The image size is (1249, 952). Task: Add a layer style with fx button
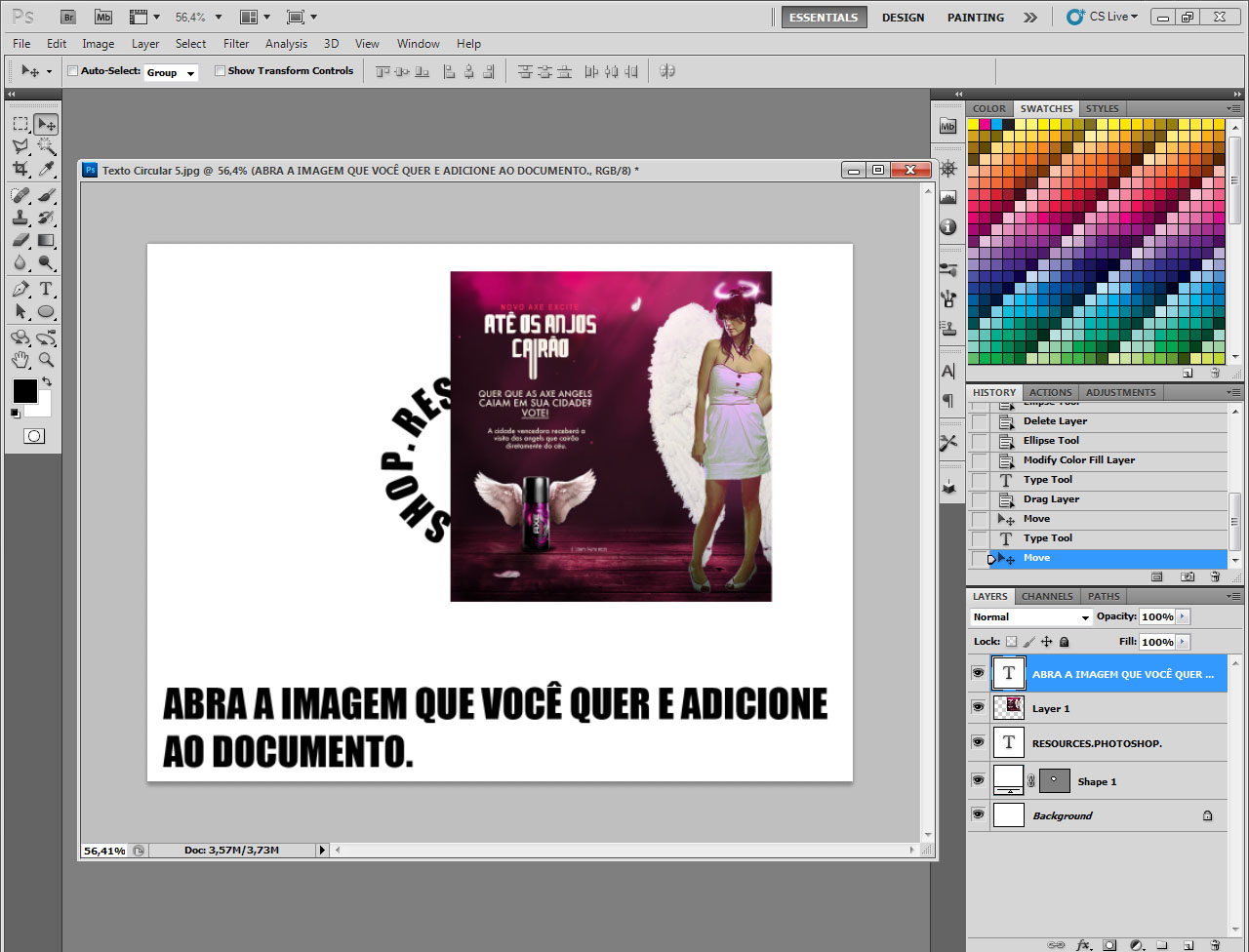coord(1083,944)
